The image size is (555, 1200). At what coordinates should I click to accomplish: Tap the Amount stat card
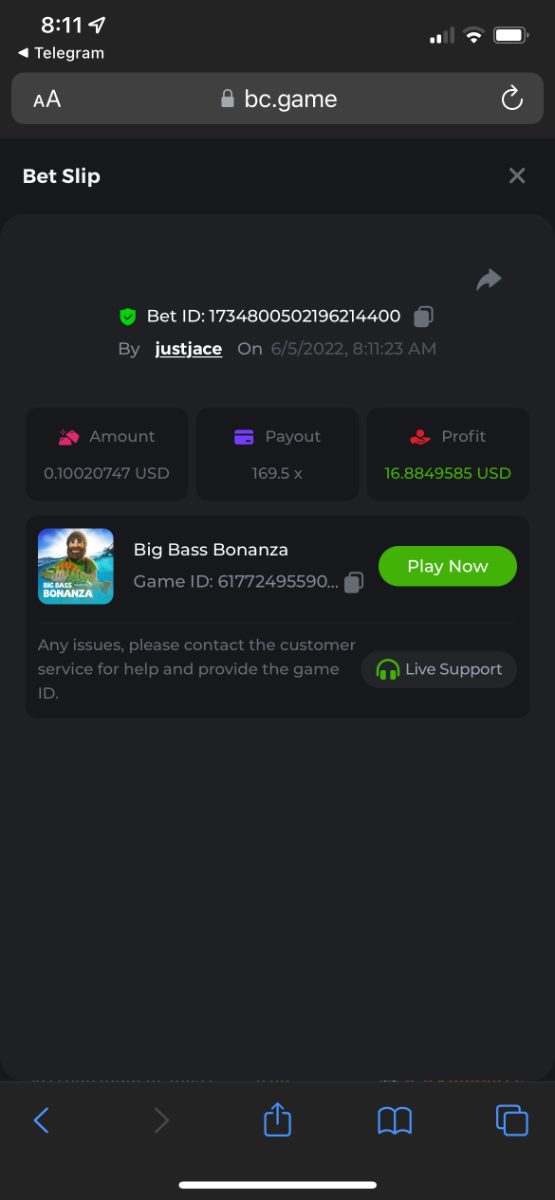106,454
